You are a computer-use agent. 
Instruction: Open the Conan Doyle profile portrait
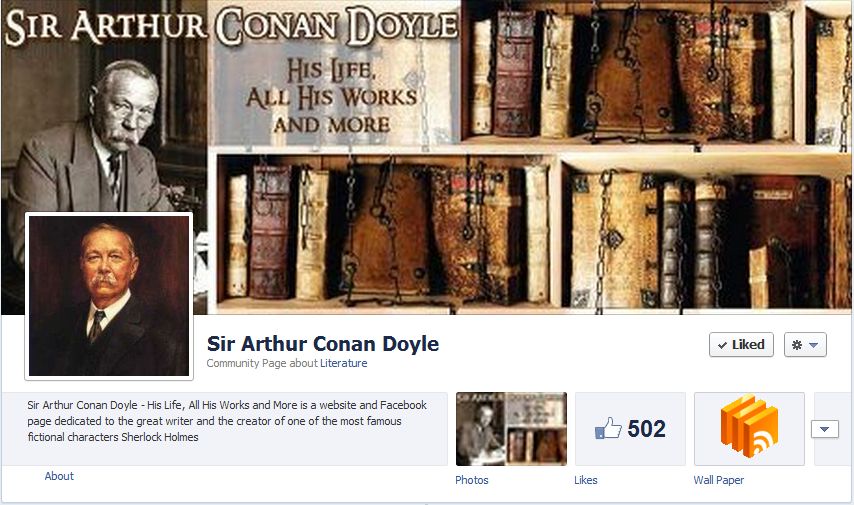pos(109,296)
